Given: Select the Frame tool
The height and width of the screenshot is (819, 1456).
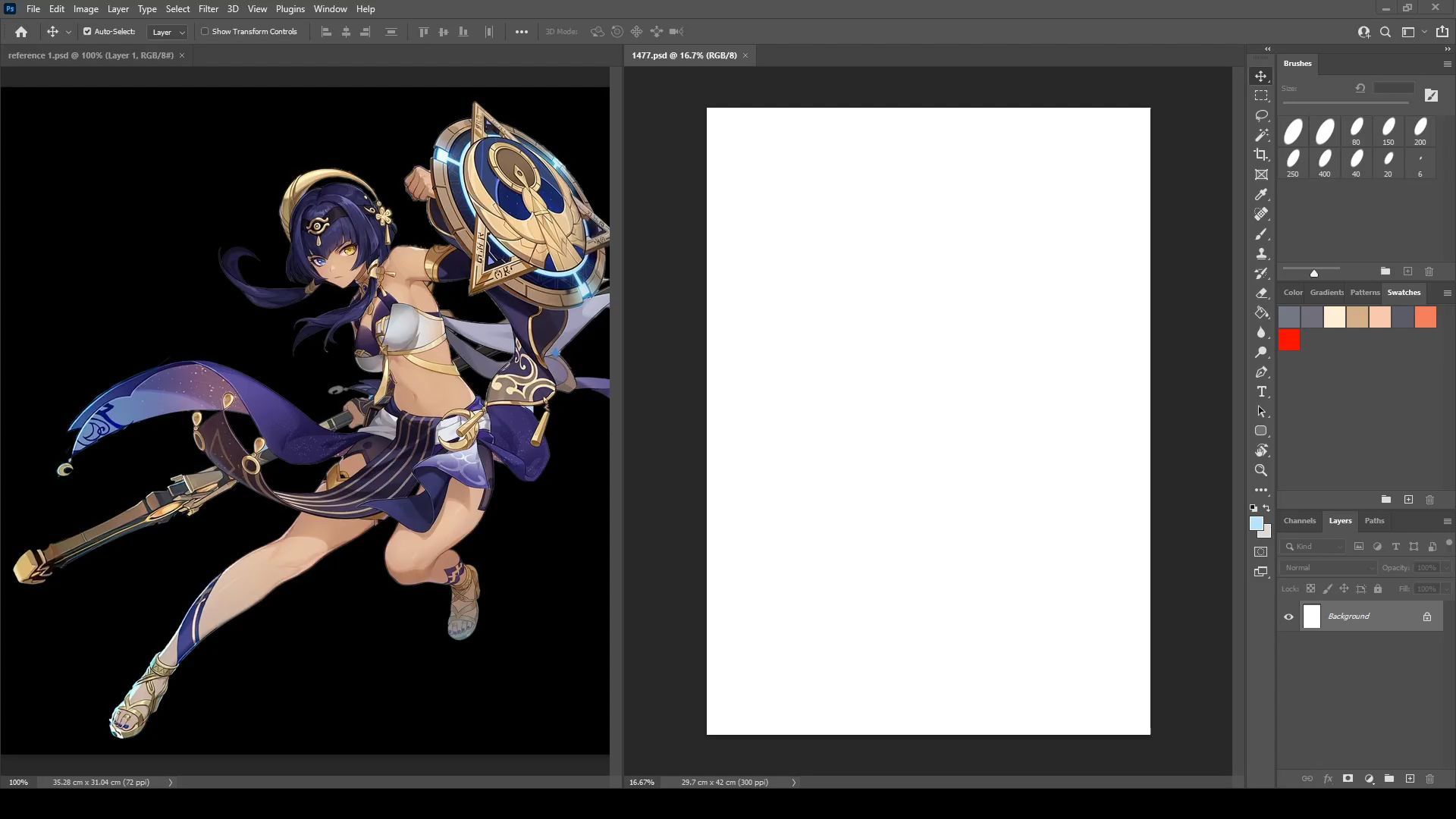Looking at the screenshot, I should 1261,175.
